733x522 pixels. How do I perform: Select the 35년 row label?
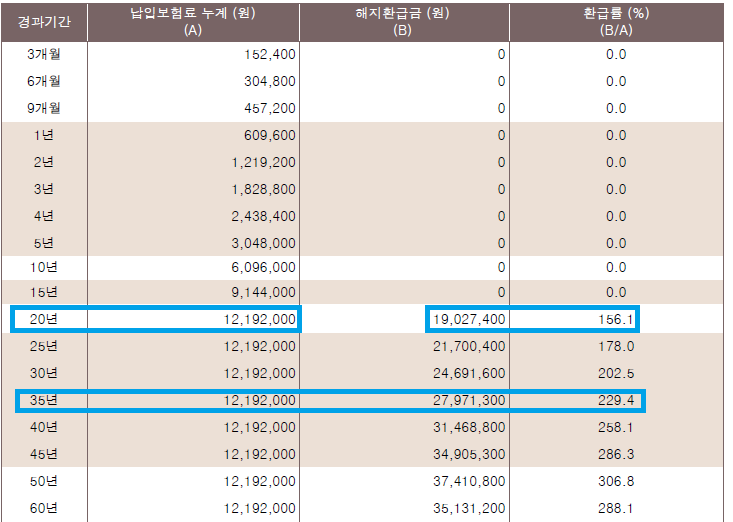(44, 400)
